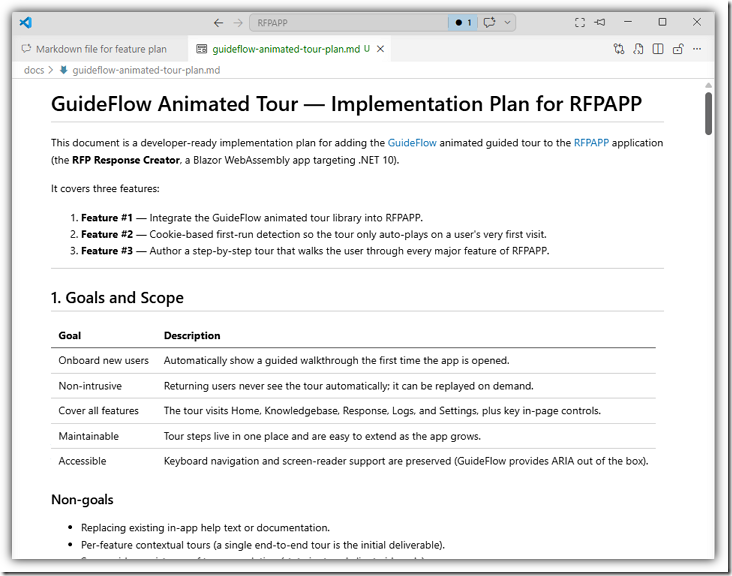This screenshot has height=576, width=732.
Task: Click the fullscreen brackets icon
Action: tap(580, 22)
